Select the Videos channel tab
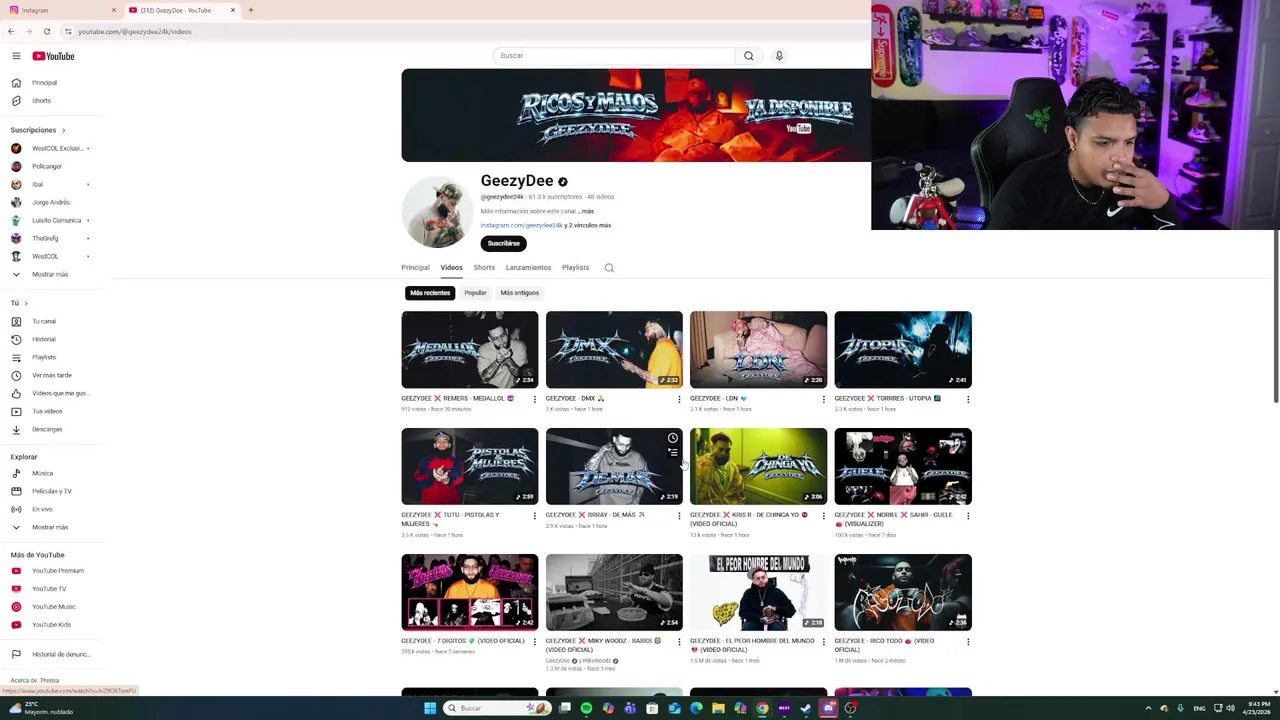 (x=451, y=268)
